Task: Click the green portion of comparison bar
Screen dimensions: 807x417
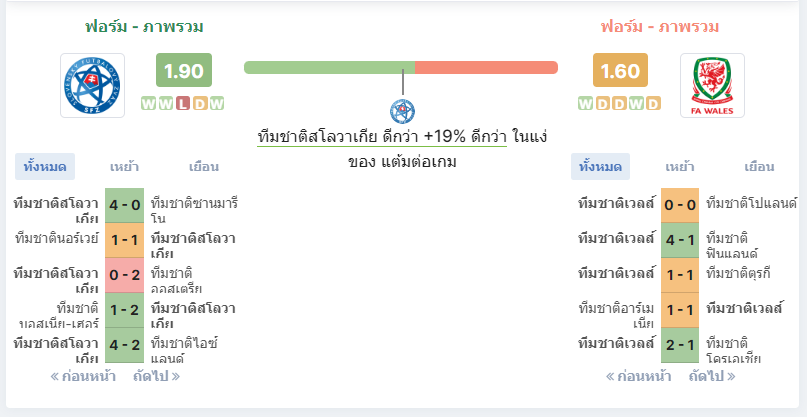Action: coord(329,67)
